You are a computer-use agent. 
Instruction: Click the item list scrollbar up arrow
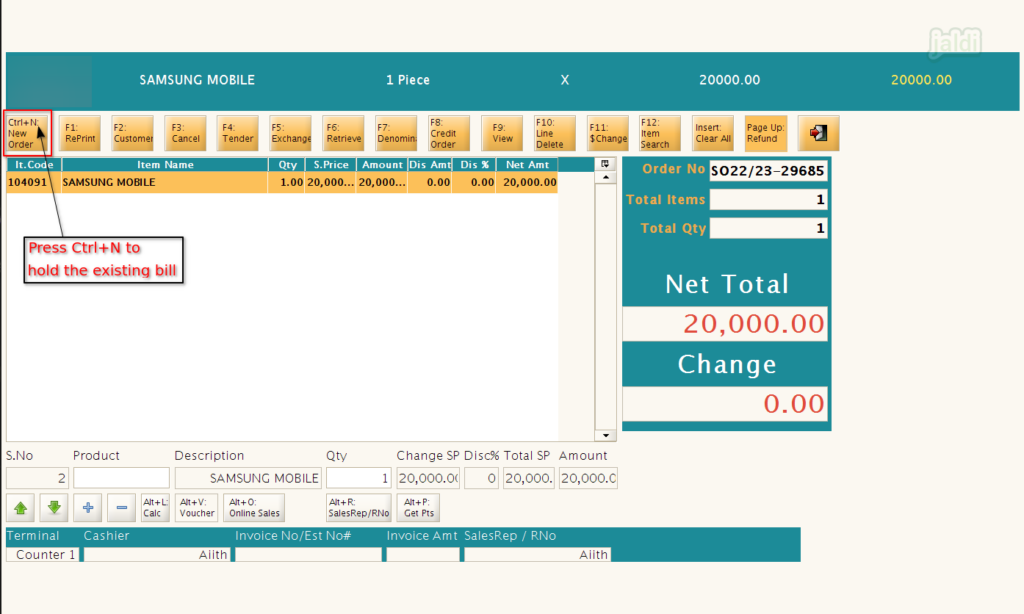[605, 177]
